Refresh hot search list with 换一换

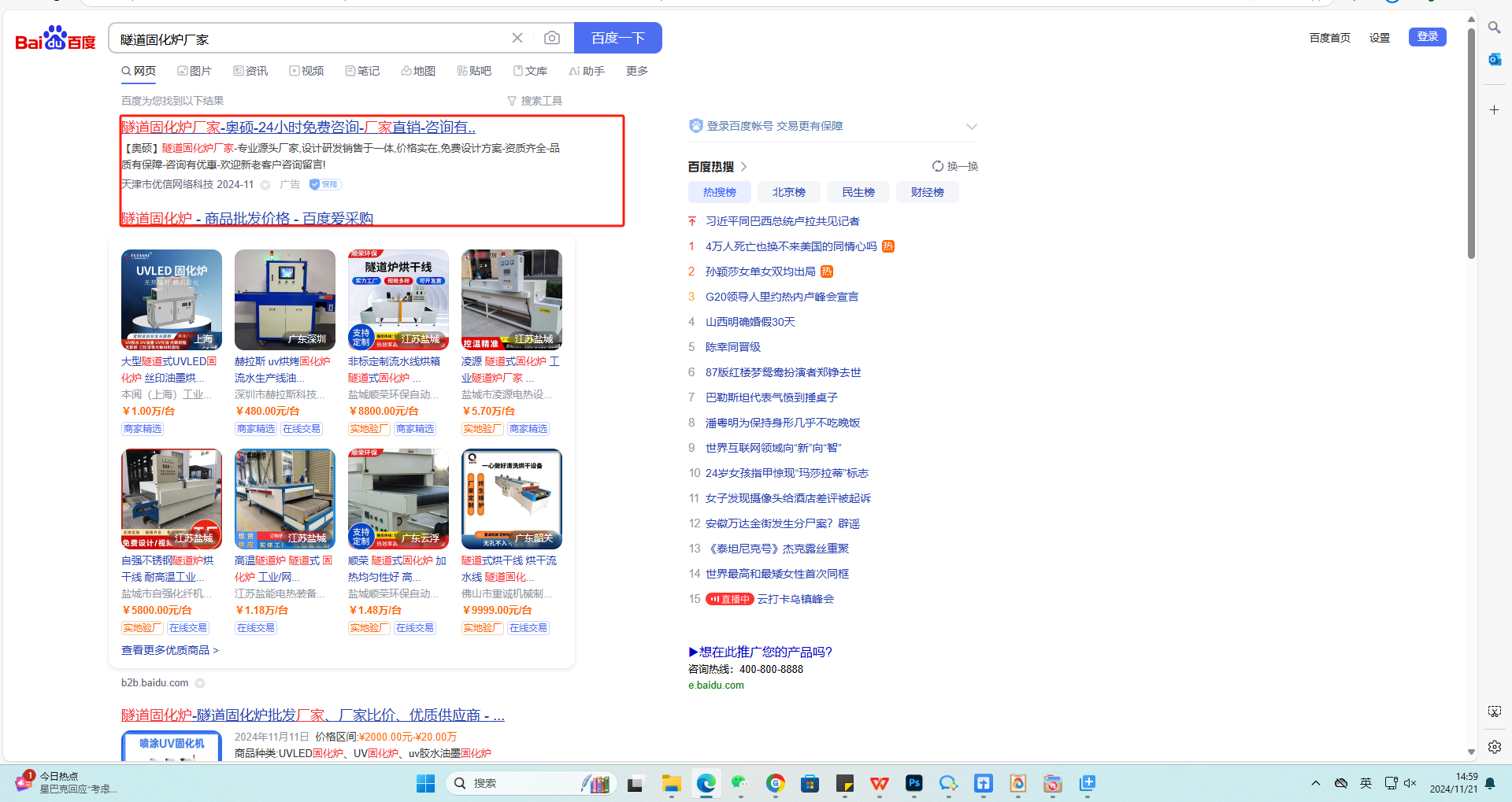coord(954,166)
